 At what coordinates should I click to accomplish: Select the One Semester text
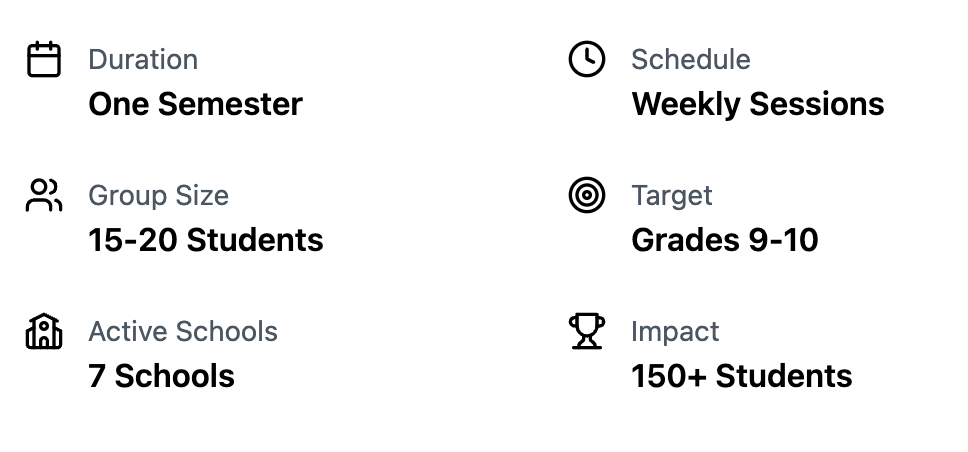tap(195, 104)
